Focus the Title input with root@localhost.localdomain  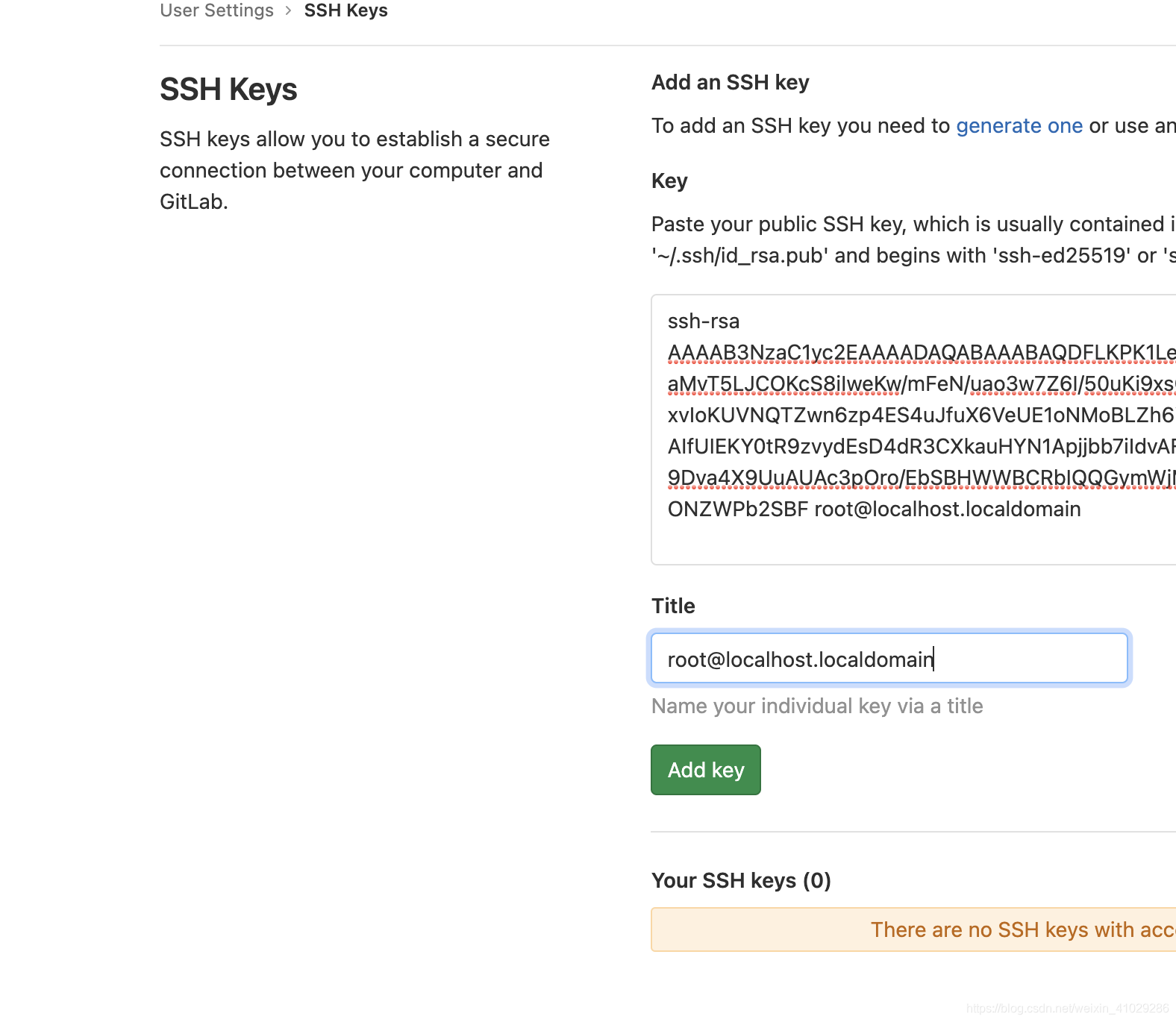click(x=889, y=658)
